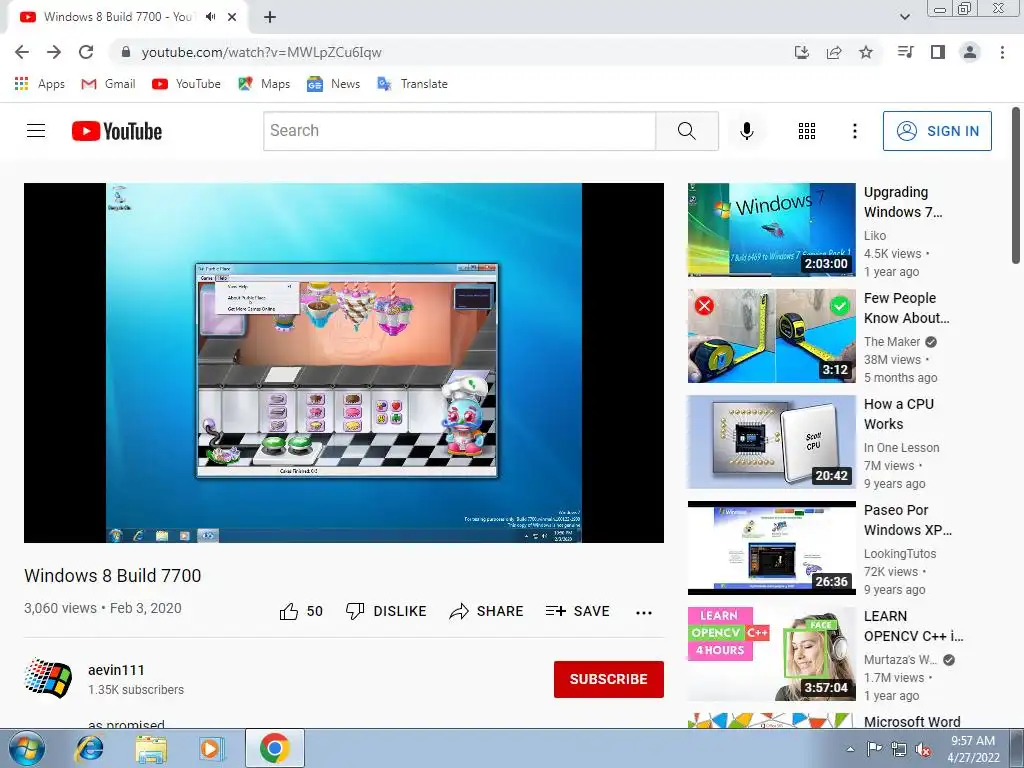Open the Apps bookmark

coord(39,84)
